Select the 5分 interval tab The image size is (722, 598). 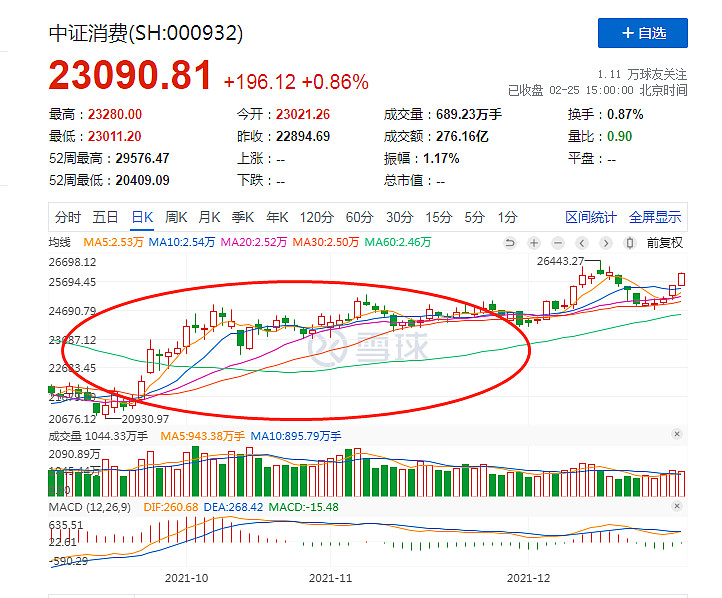[x=474, y=217]
